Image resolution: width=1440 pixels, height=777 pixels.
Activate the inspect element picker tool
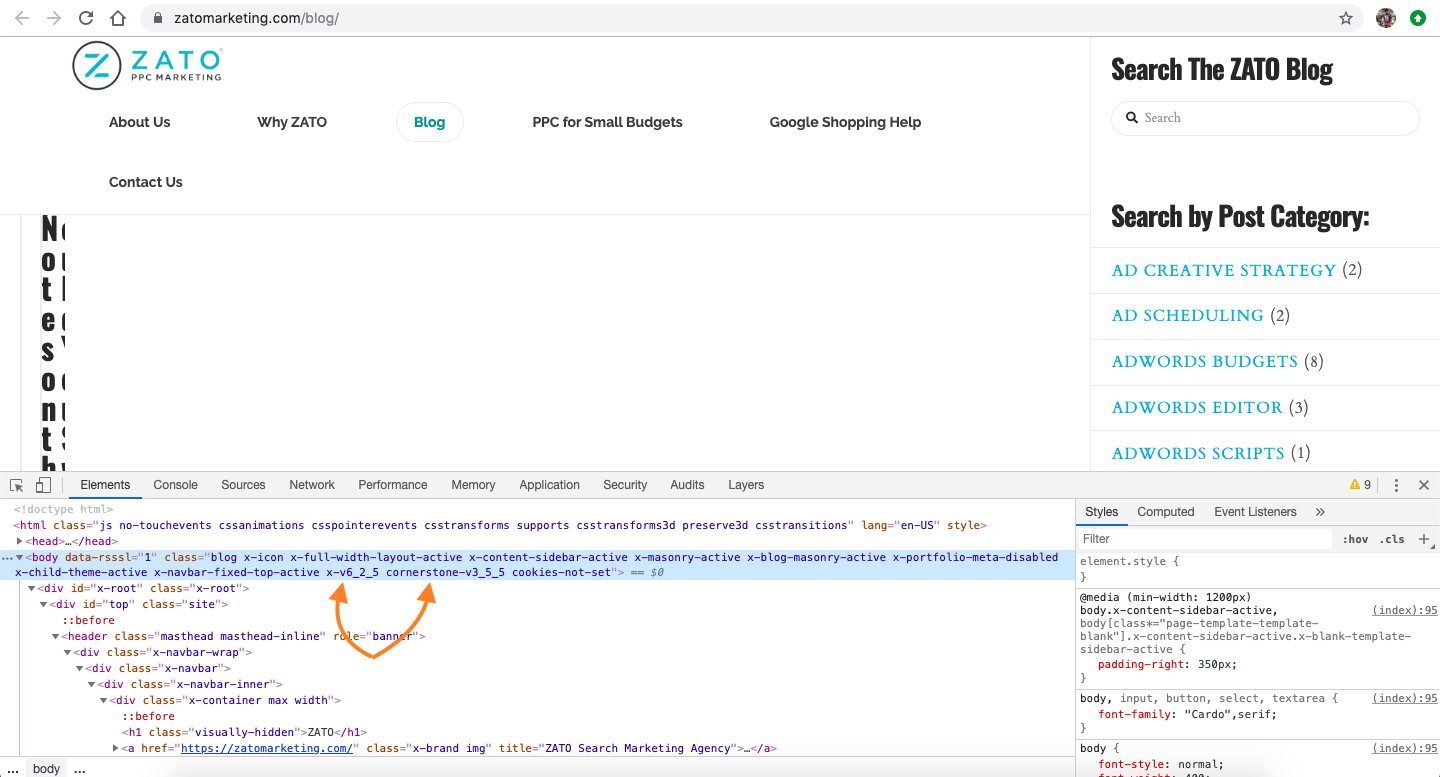pyautogui.click(x=17, y=485)
